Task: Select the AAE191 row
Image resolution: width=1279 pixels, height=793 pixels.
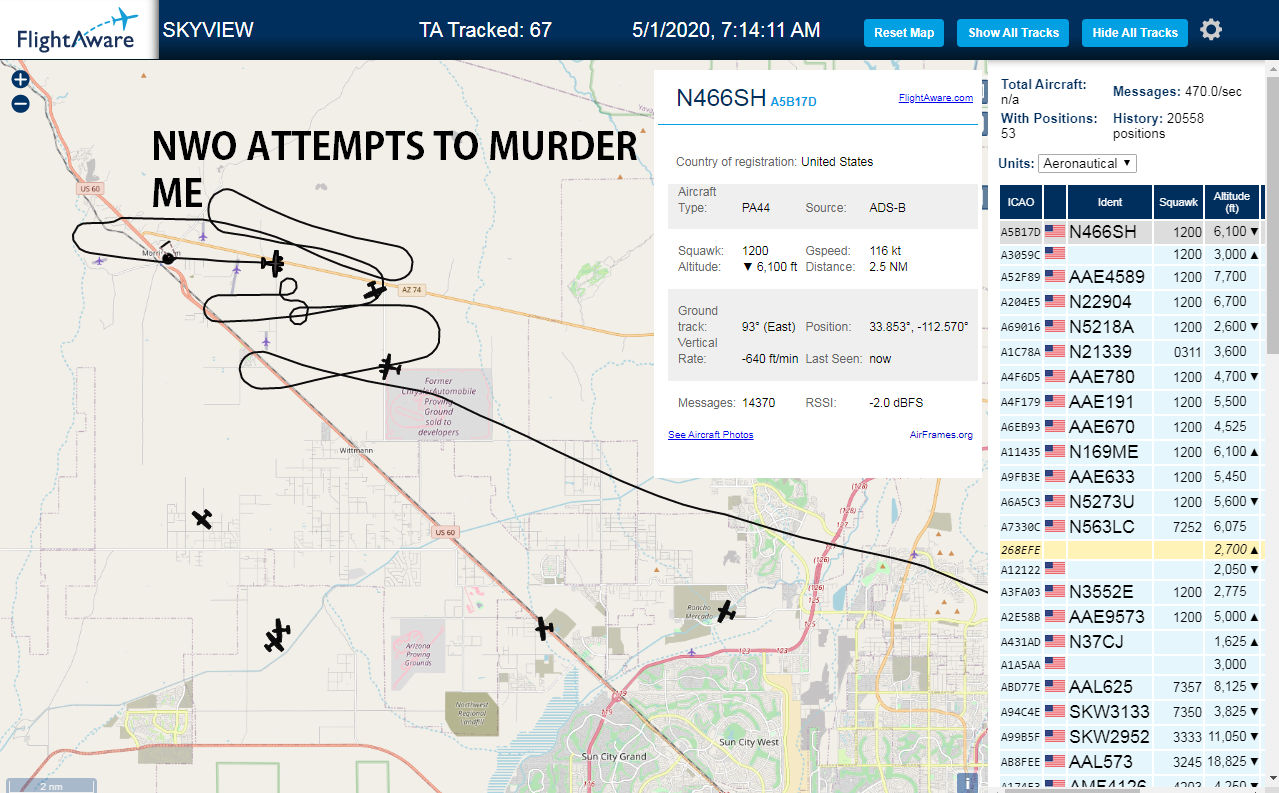Action: click(x=1131, y=402)
